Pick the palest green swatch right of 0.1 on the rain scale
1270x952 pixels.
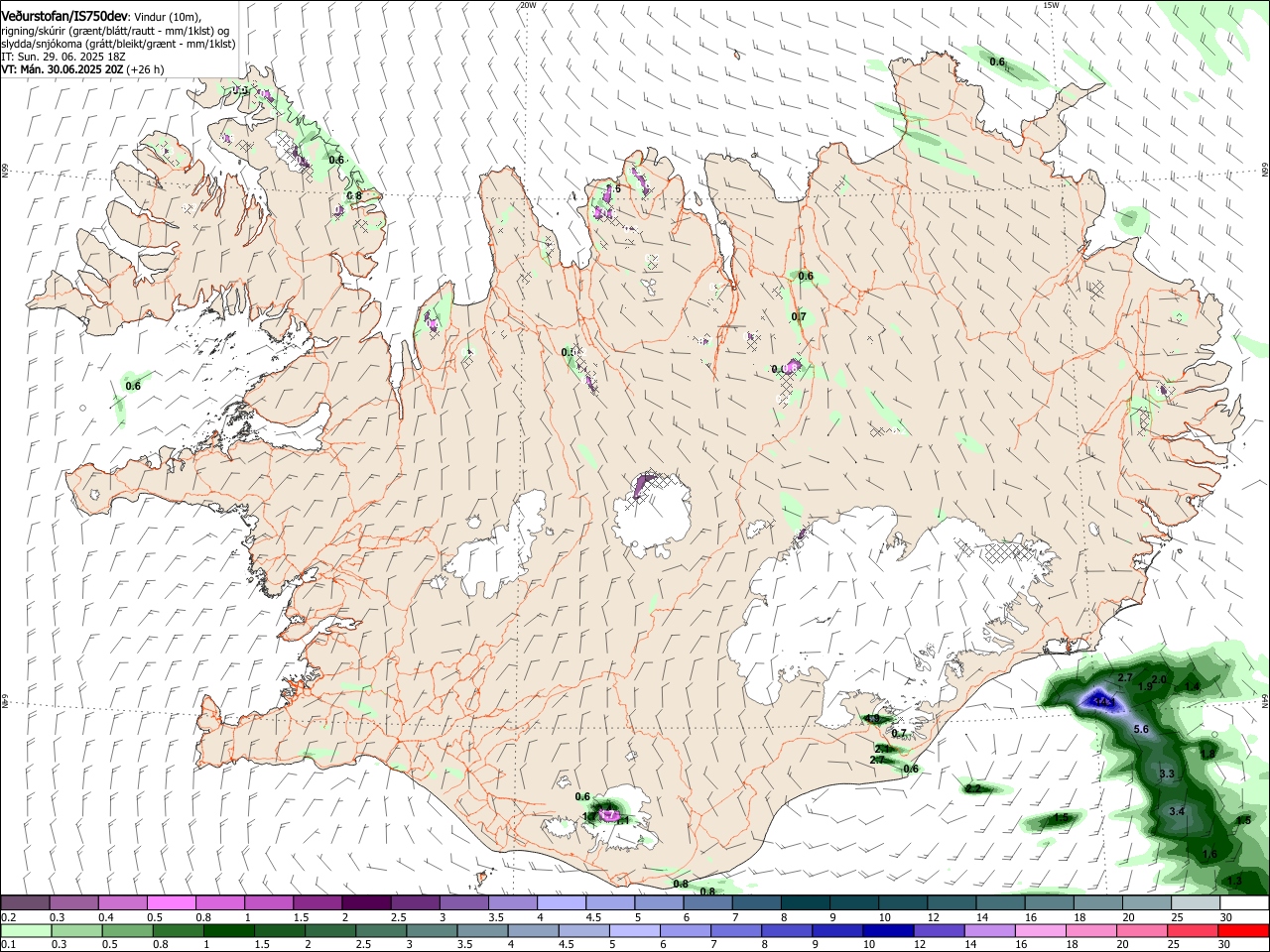[x=25, y=930]
